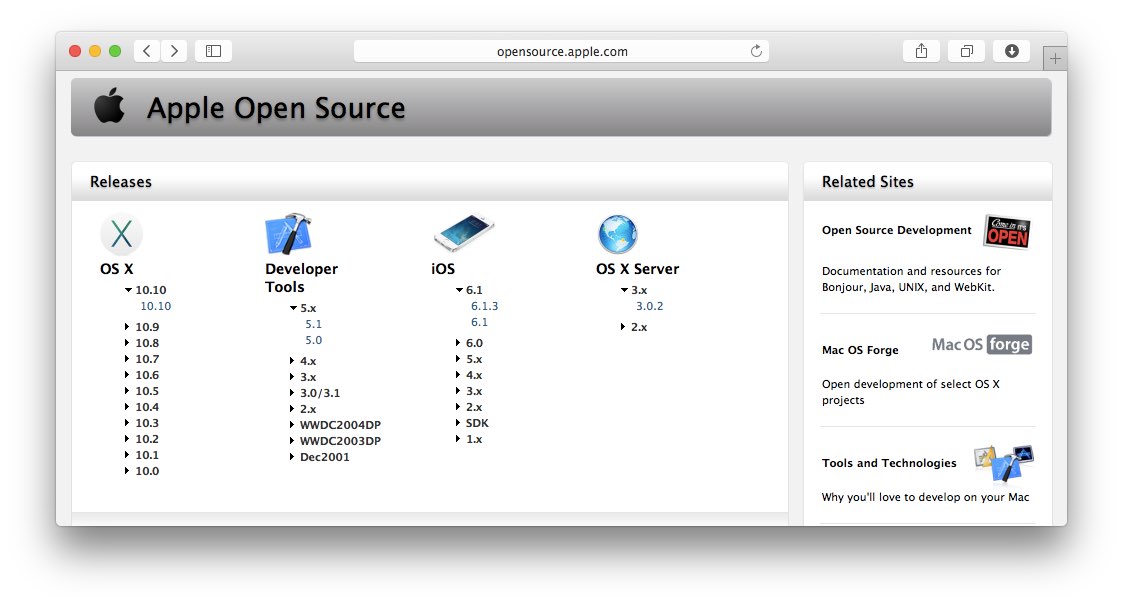Click the OS X release icon
The width and height of the screenshot is (1123, 606).
(121, 234)
